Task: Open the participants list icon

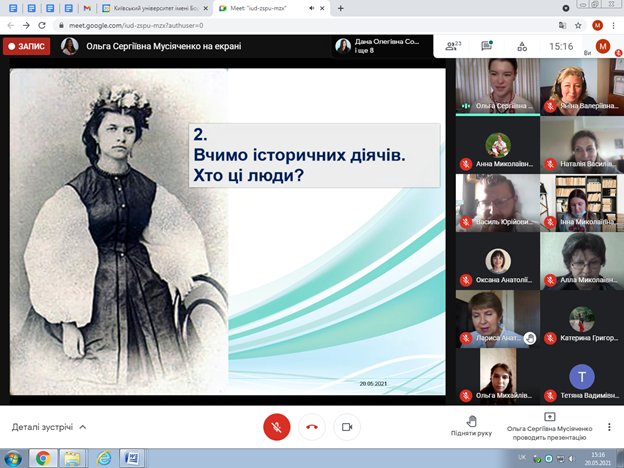Action: 452,46
